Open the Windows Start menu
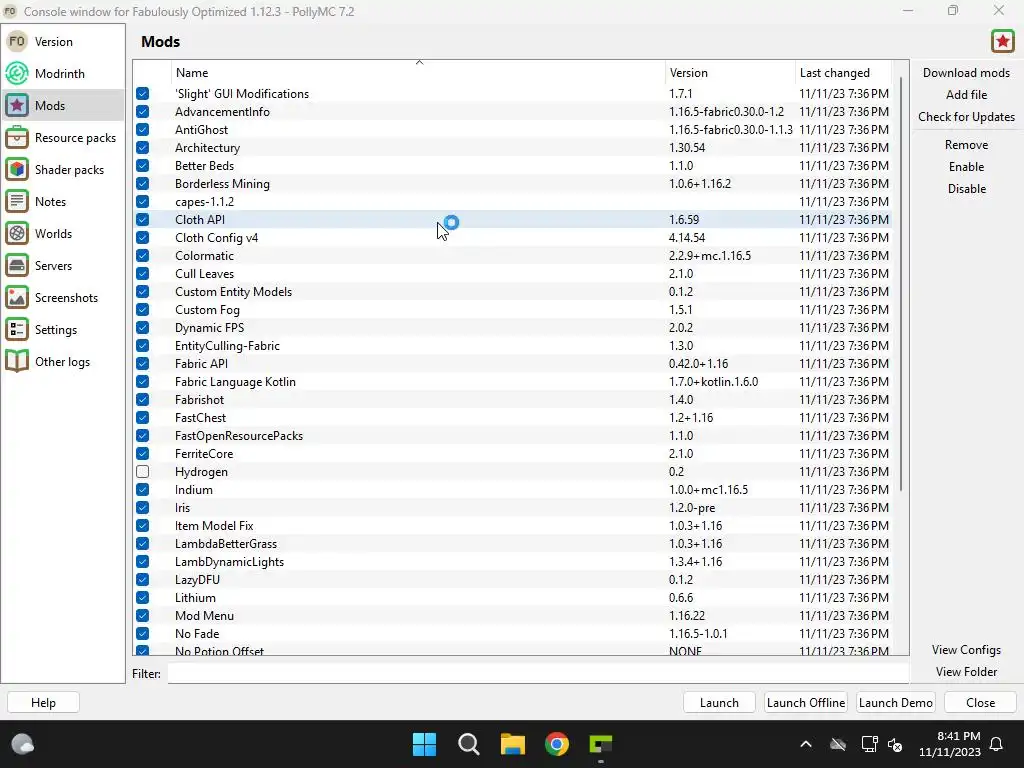The height and width of the screenshot is (768, 1024). 424,744
